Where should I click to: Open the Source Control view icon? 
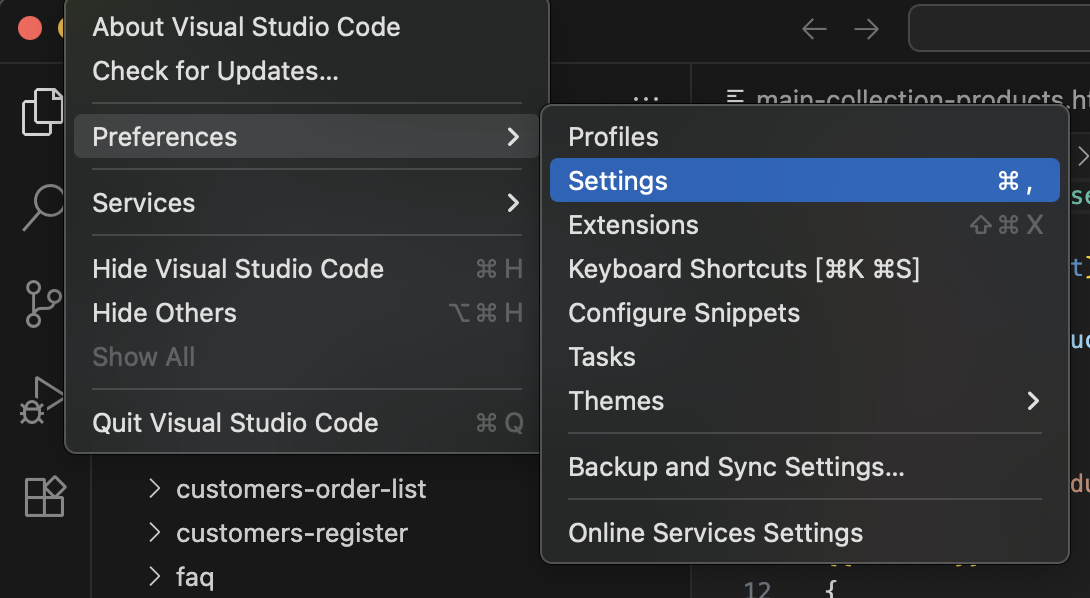coord(42,303)
